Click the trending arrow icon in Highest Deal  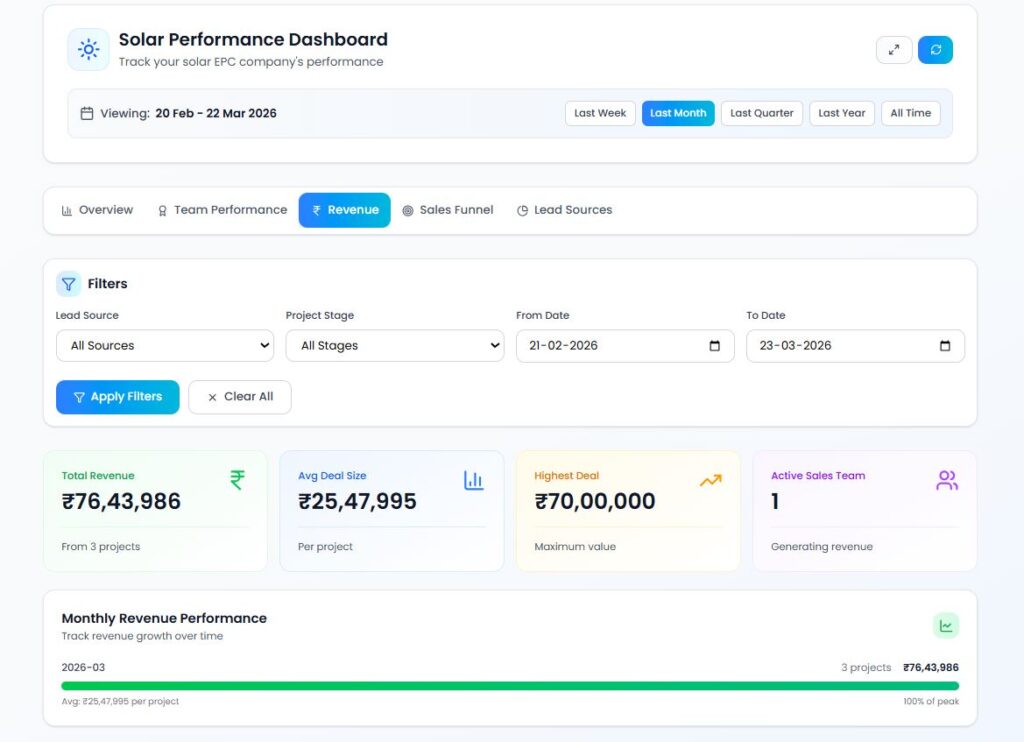(710, 480)
